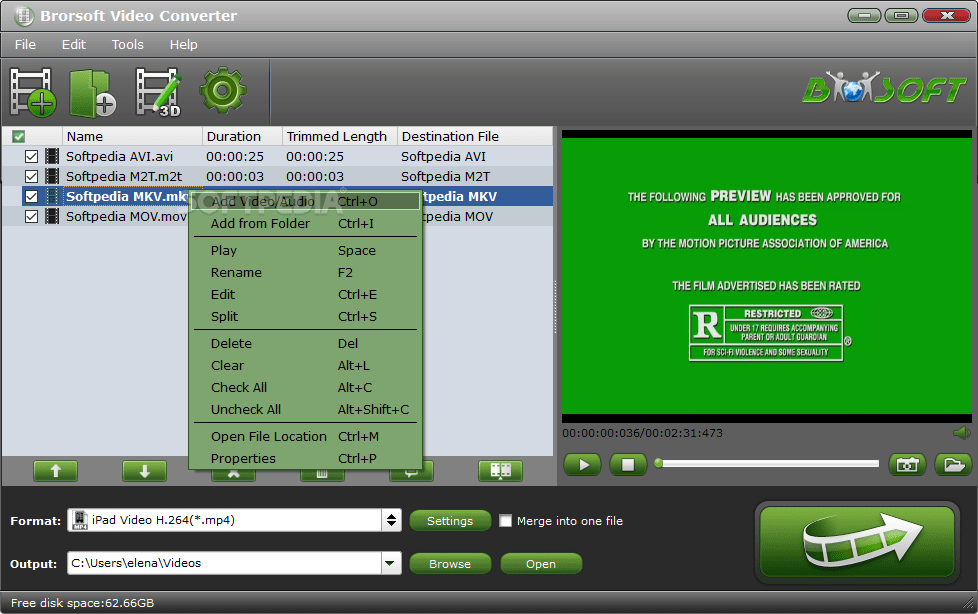The width and height of the screenshot is (978, 614).
Task: Click the film icon of Softpedia M2T.m2t
Action: pos(52,176)
